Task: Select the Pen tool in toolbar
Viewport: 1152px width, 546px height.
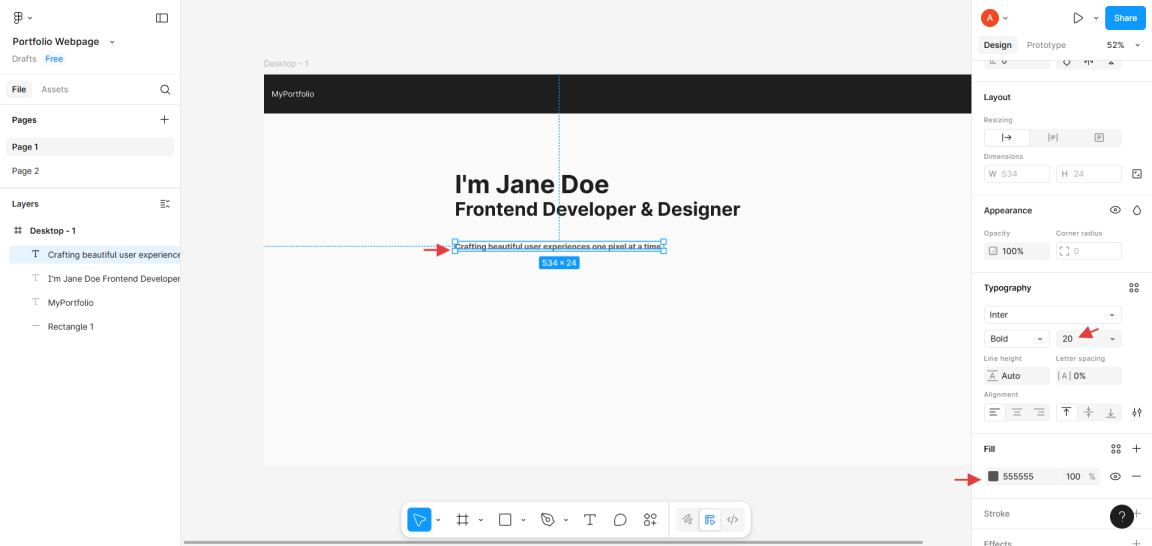Action: [x=547, y=520]
